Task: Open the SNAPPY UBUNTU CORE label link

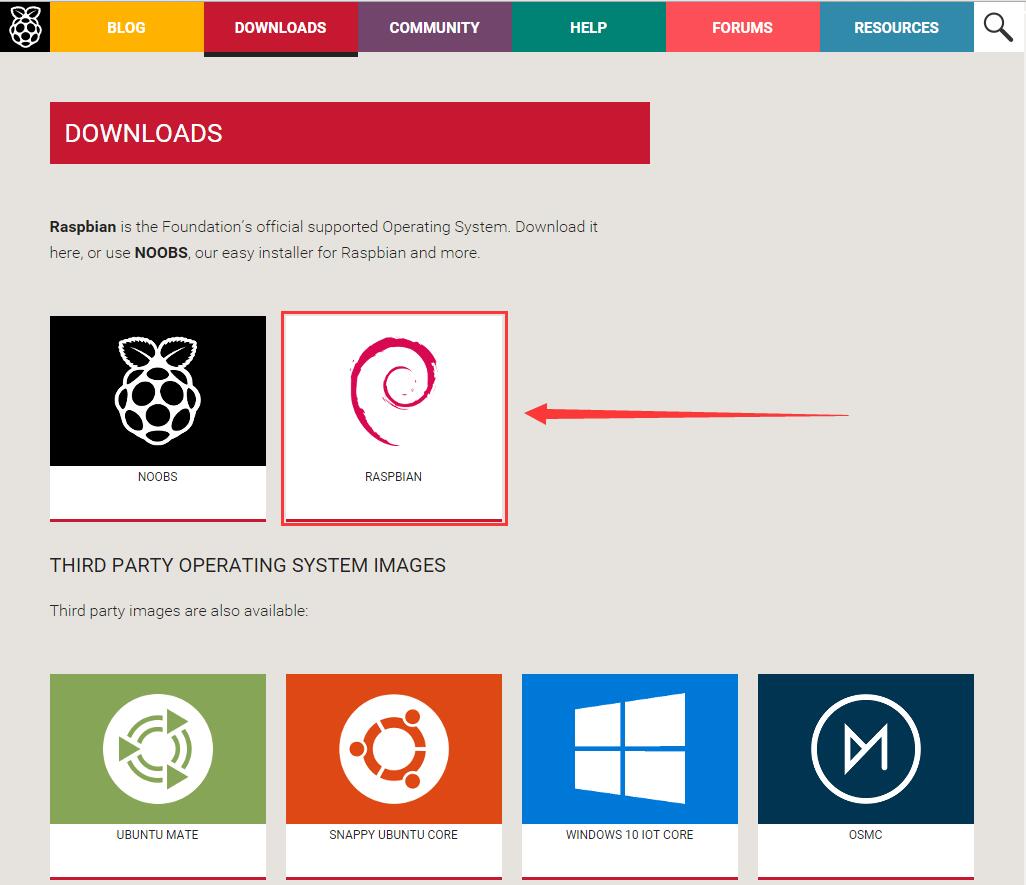Action: tap(393, 835)
